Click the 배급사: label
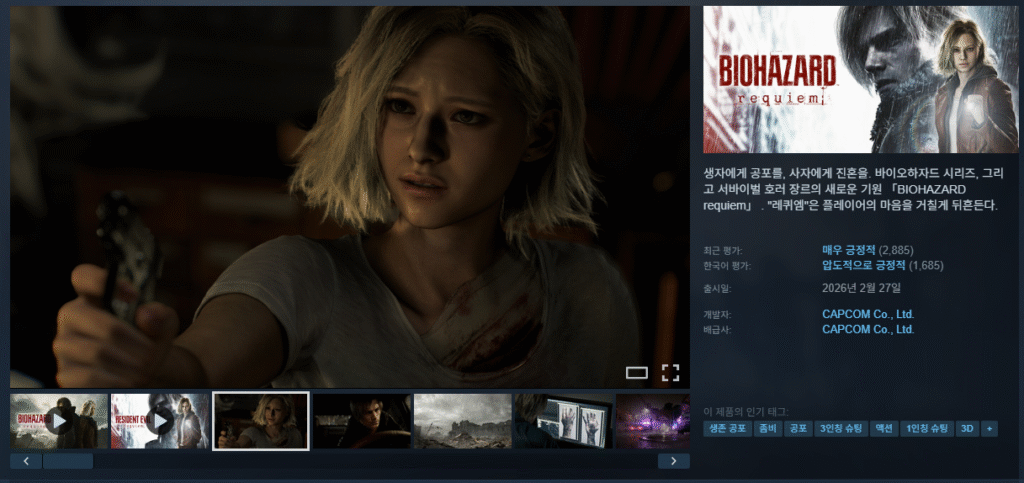The image size is (1024, 483). tap(717, 330)
